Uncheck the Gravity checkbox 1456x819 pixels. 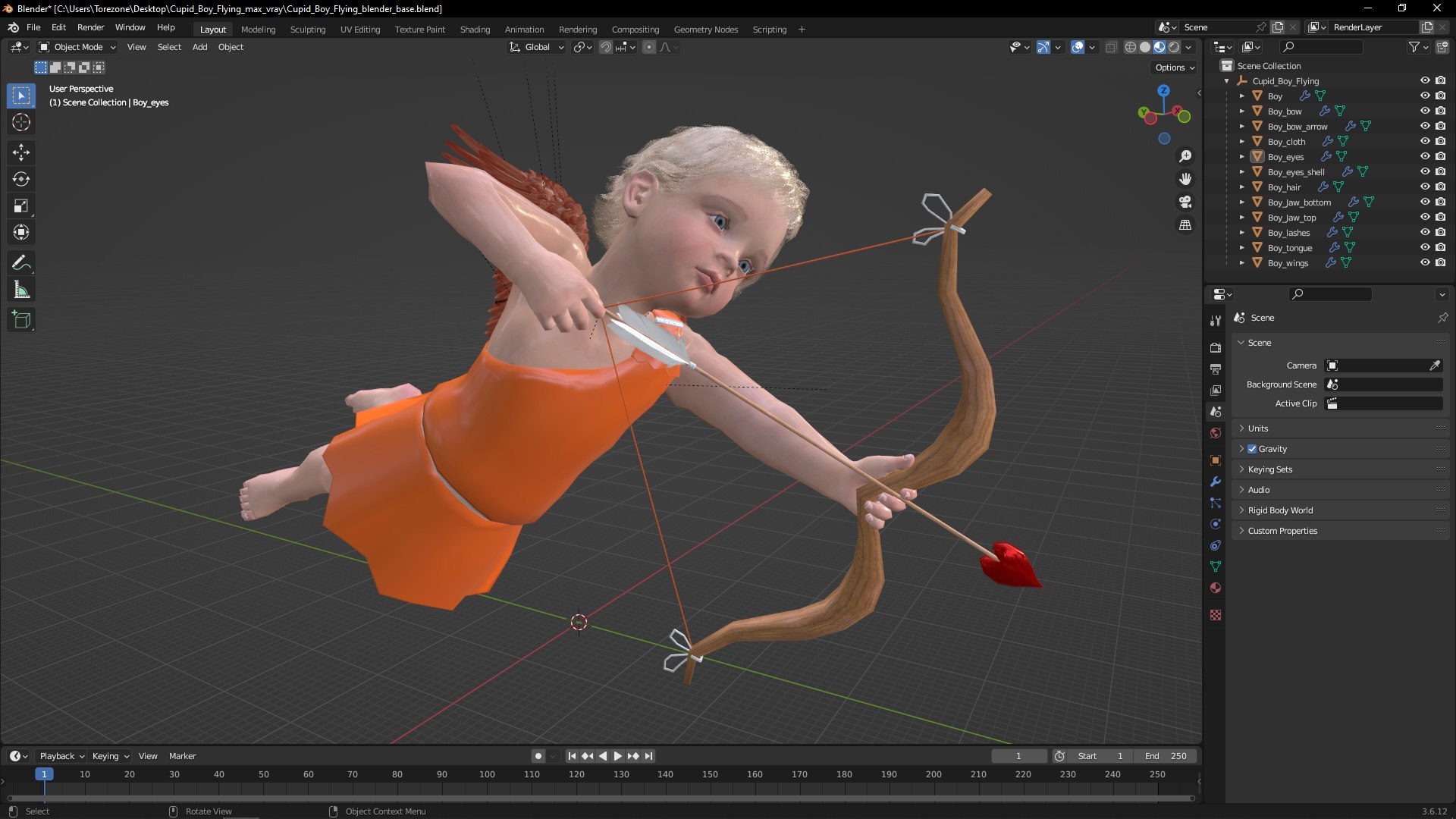pyautogui.click(x=1252, y=449)
